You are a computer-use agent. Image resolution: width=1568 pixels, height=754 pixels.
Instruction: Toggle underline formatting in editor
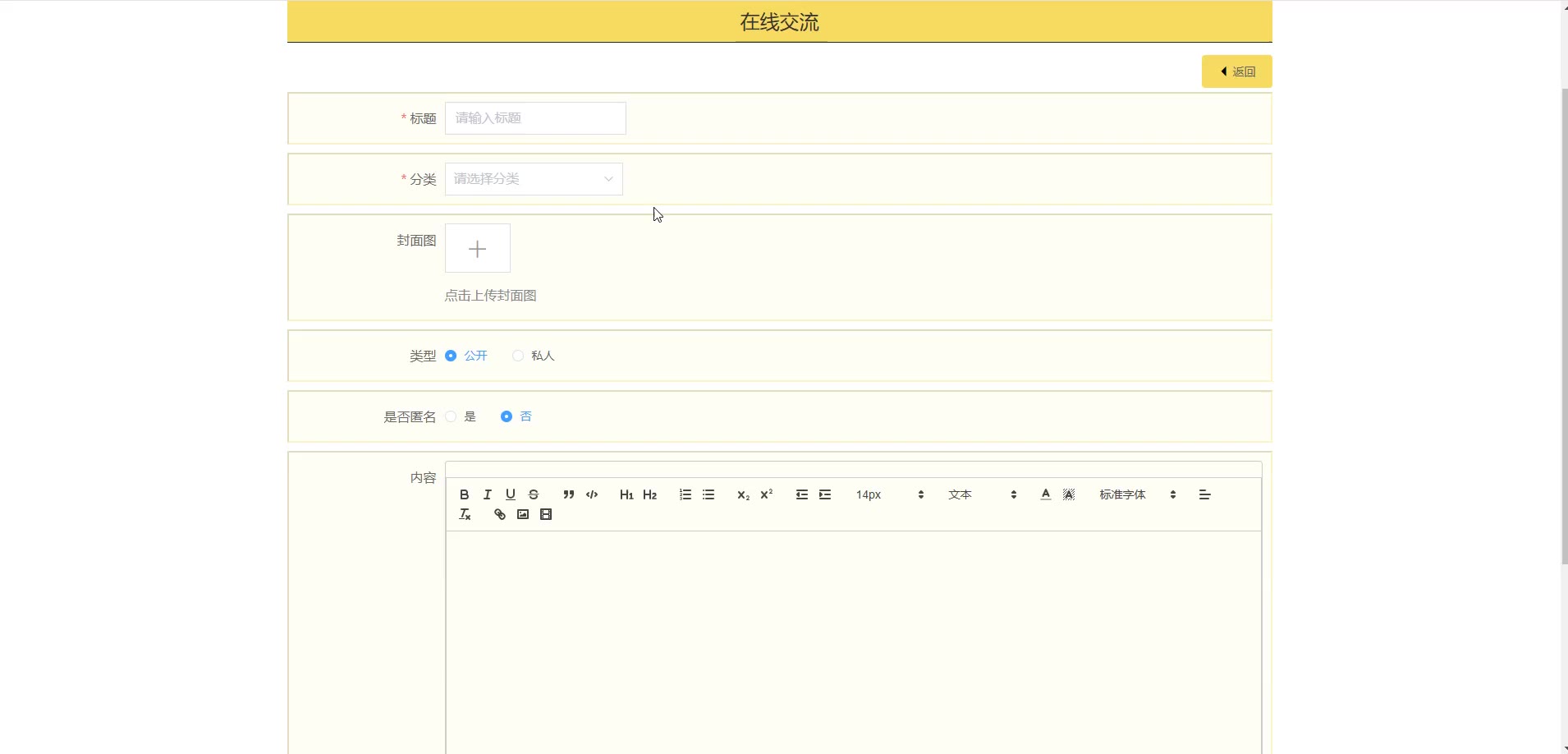pos(511,494)
